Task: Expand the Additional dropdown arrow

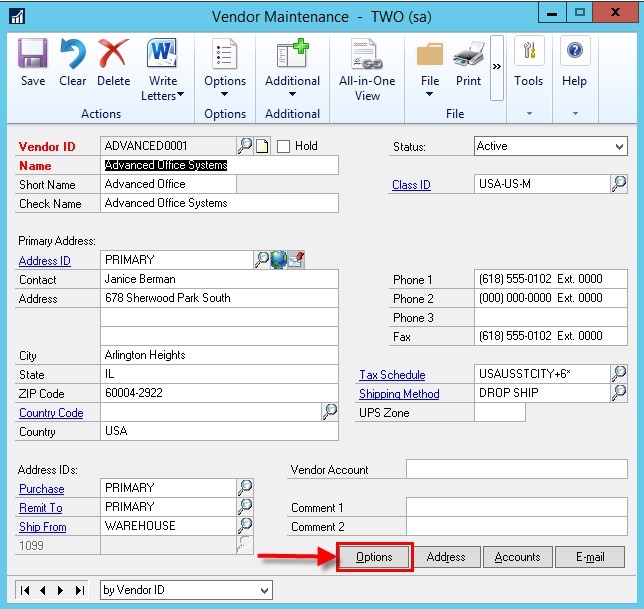Action: (x=292, y=94)
